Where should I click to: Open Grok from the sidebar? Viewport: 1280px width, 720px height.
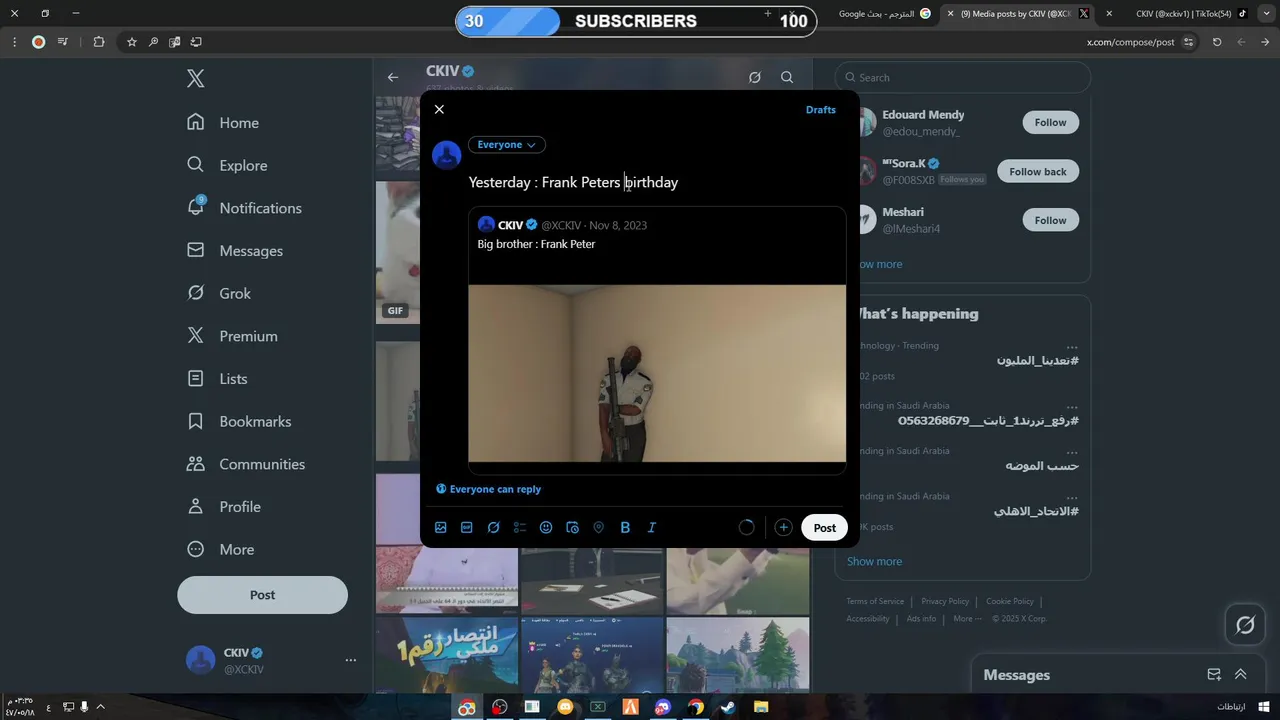click(219, 293)
